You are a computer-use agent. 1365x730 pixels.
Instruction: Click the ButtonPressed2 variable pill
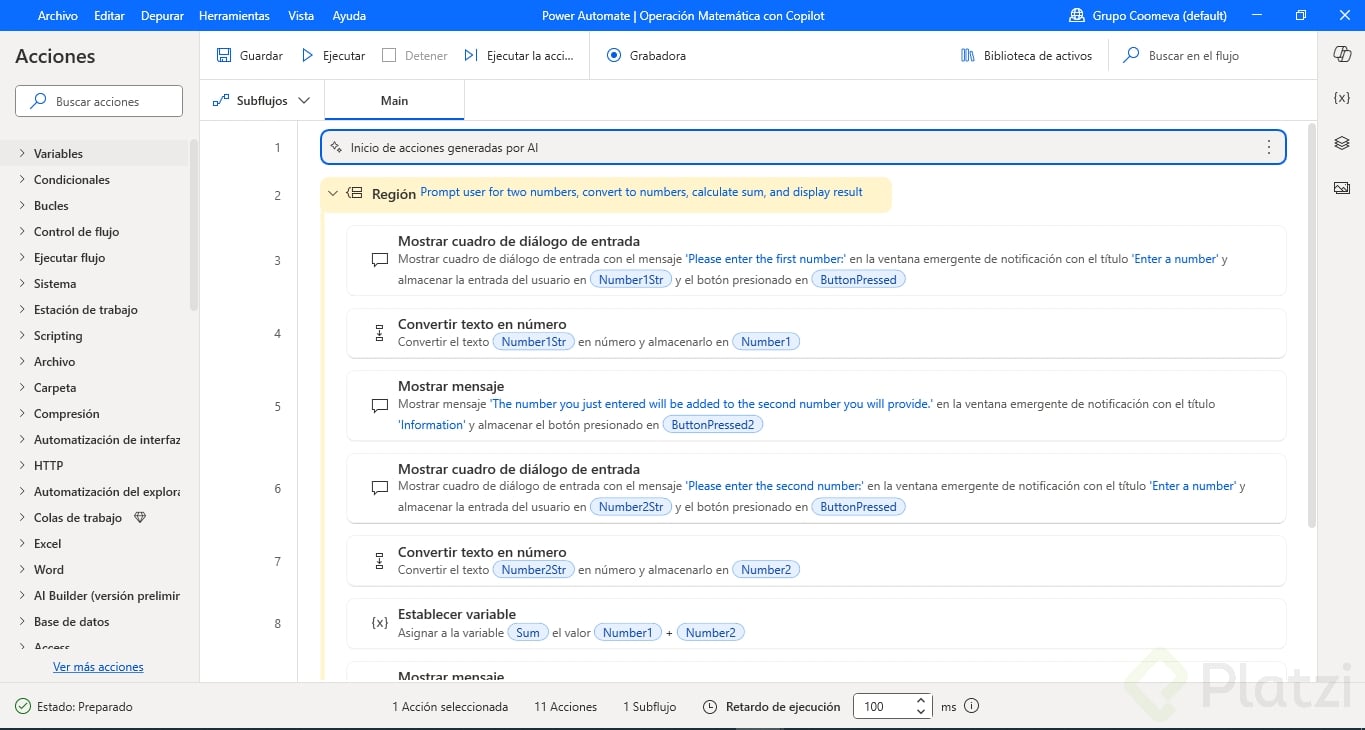tap(713, 425)
